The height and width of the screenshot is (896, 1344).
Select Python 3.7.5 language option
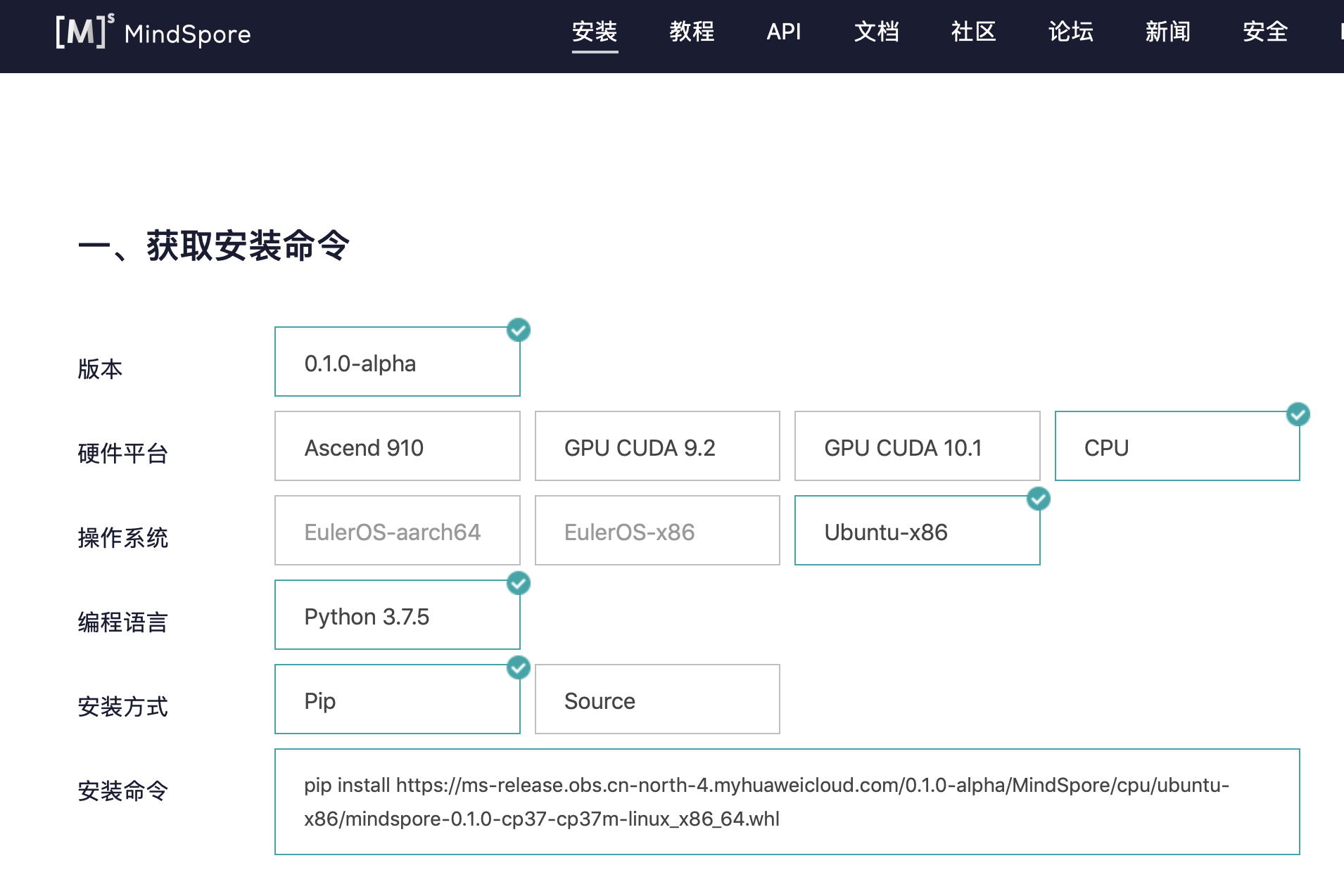(x=398, y=615)
